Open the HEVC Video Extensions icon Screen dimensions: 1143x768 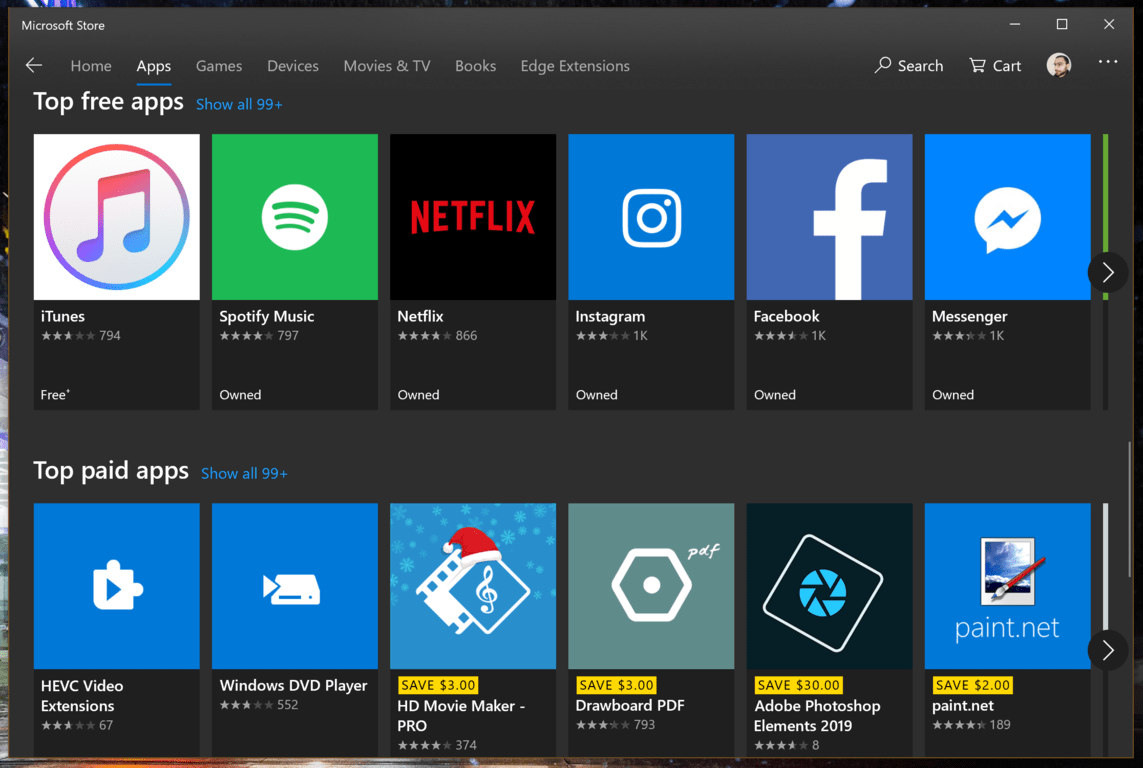tap(117, 586)
